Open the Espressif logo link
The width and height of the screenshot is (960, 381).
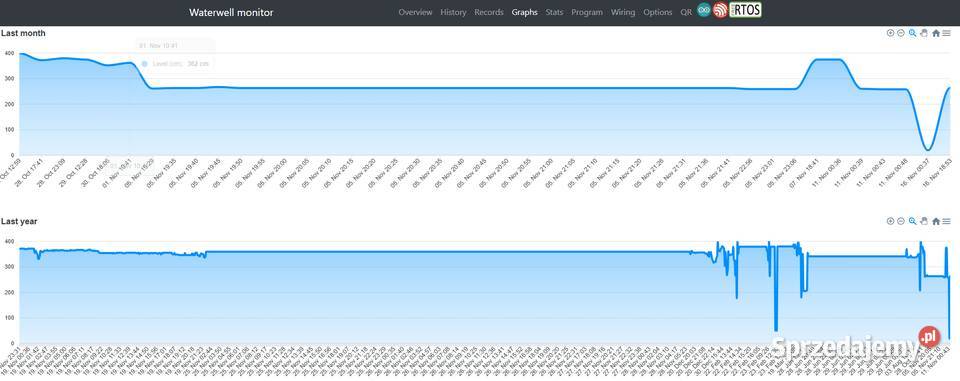[720, 10]
